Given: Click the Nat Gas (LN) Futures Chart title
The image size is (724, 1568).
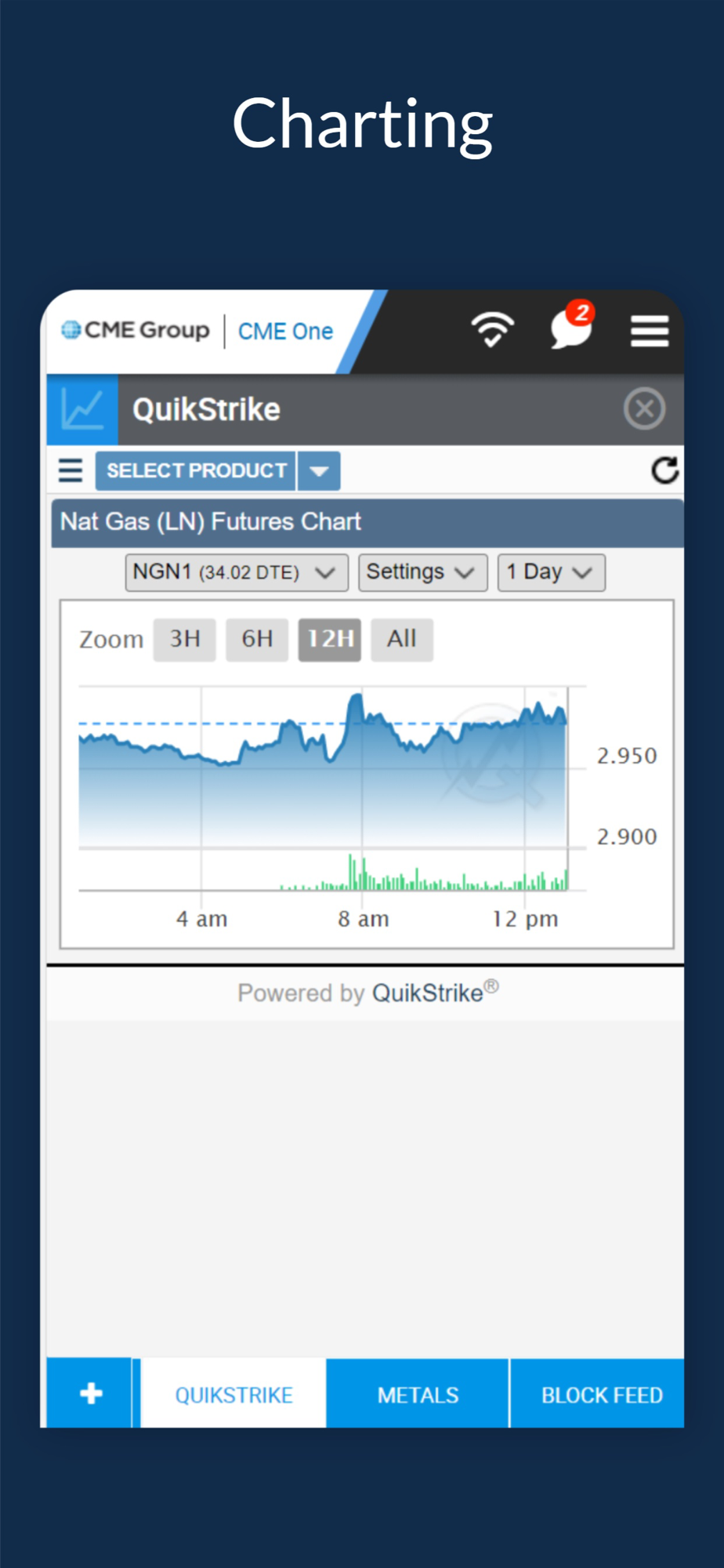Looking at the screenshot, I should (211, 521).
